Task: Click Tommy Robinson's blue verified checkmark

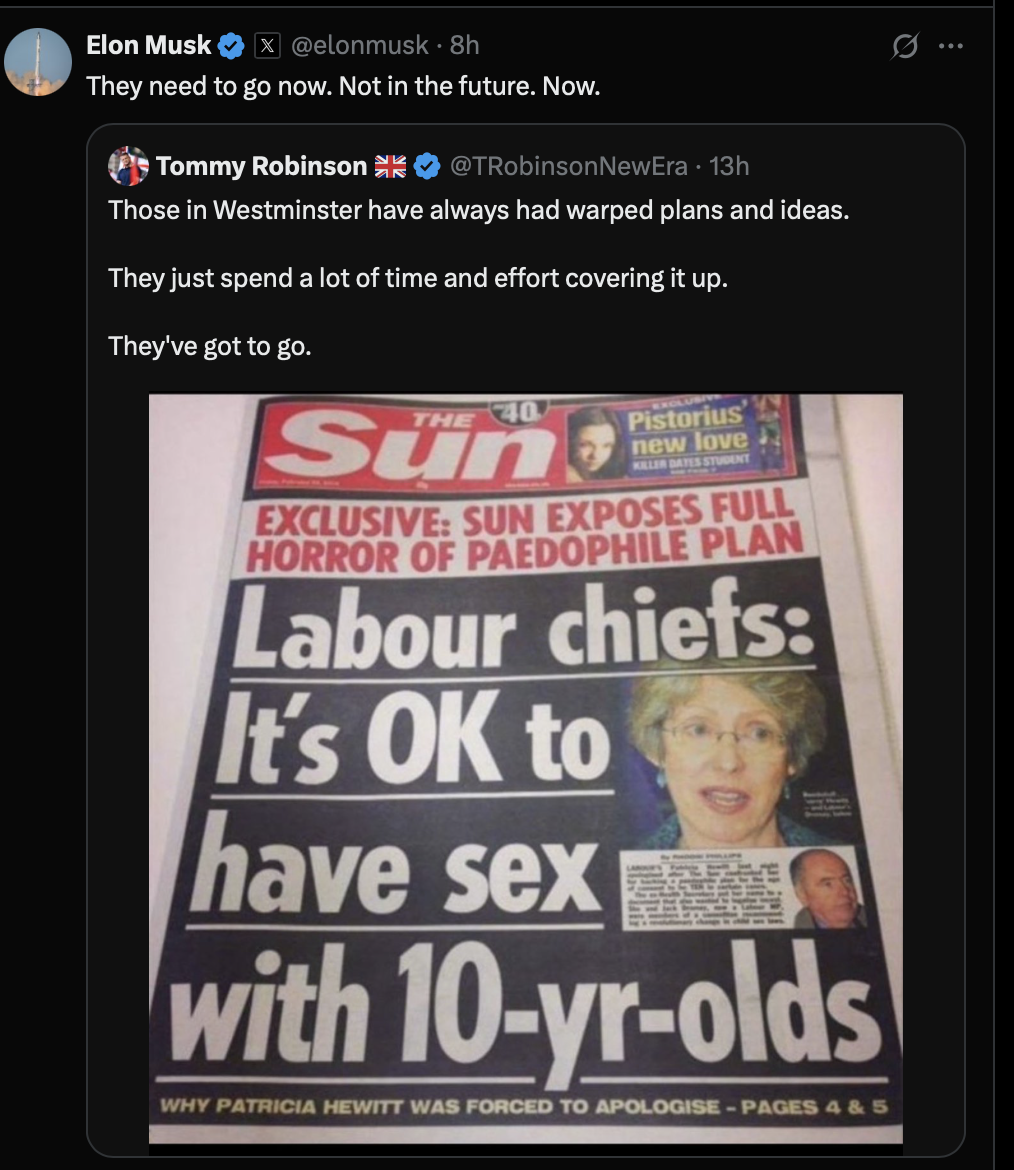Action: [426, 167]
